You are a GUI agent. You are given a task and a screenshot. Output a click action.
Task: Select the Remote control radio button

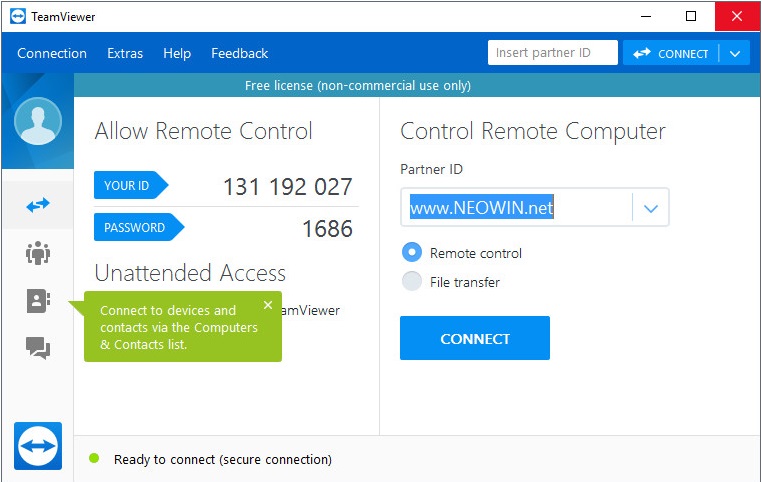point(411,253)
